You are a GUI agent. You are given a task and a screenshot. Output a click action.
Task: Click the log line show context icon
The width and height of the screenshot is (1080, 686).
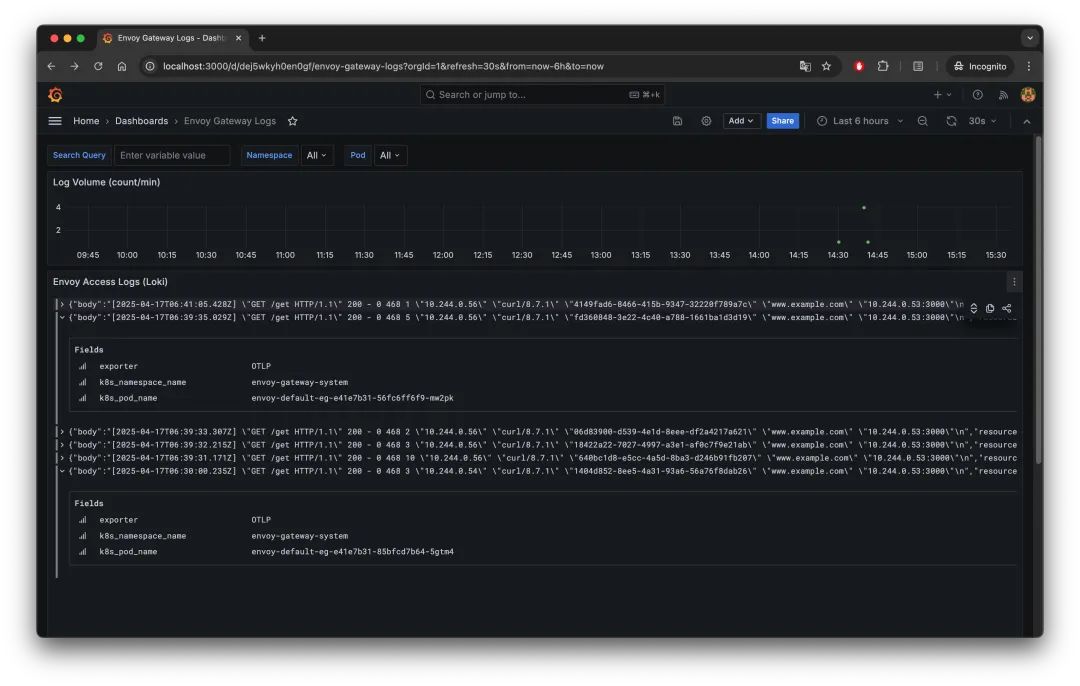[973, 309]
